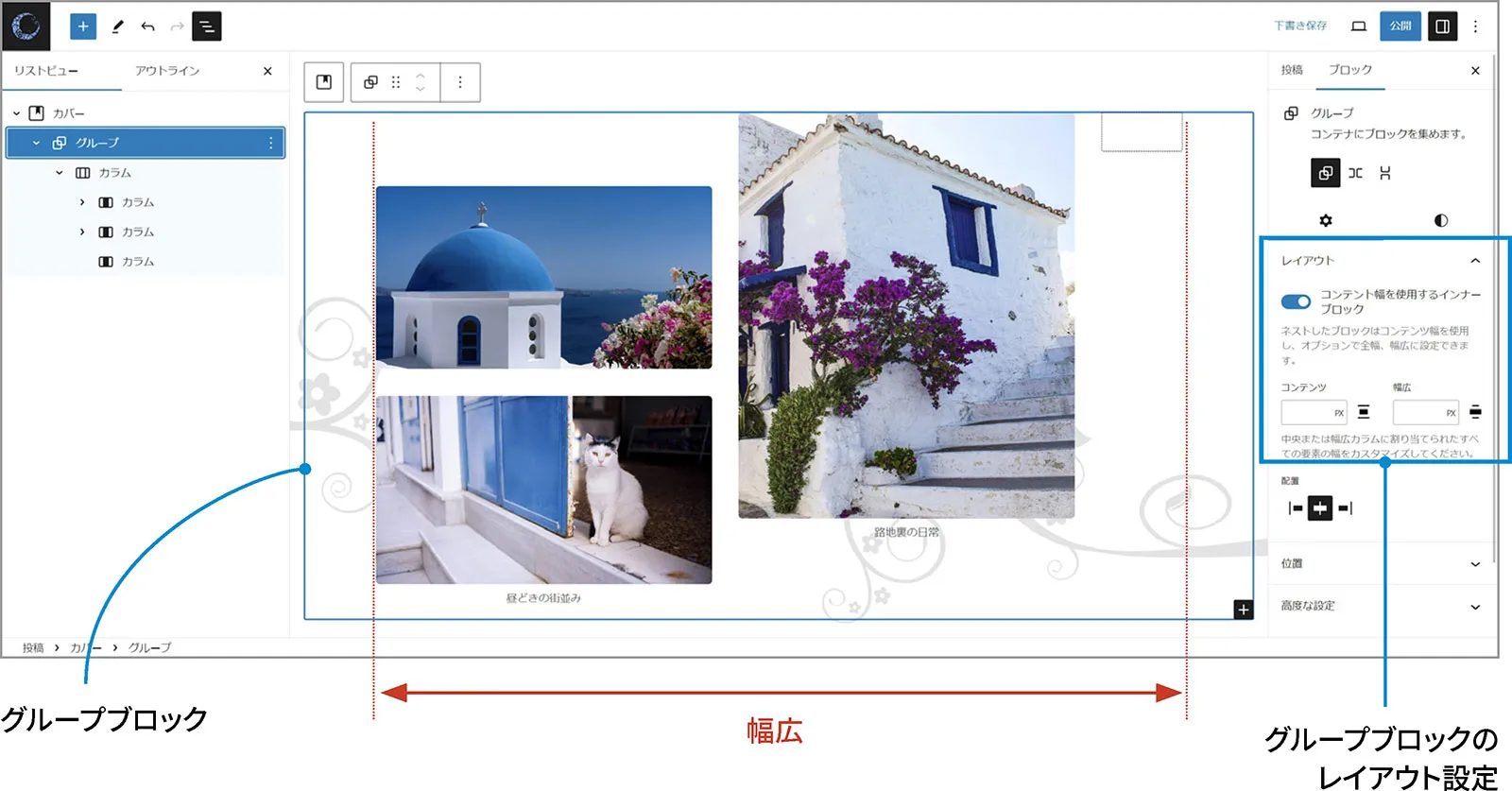This screenshot has width=1512, height=791.
Task: Open the styles half-circle tab
Action: pyautogui.click(x=1440, y=220)
